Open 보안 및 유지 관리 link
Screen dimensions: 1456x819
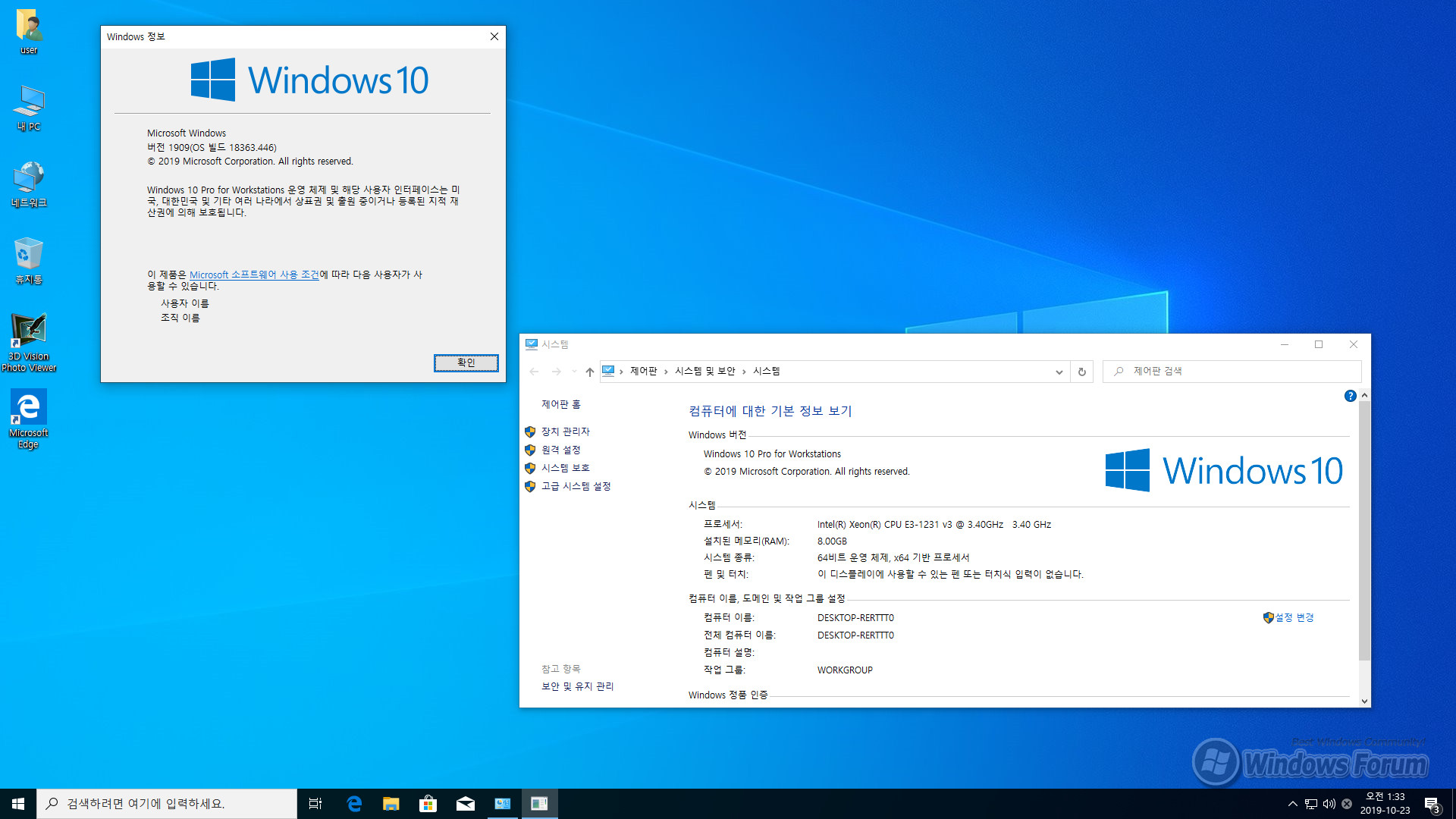pyautogui.click(x=577, y=686)
